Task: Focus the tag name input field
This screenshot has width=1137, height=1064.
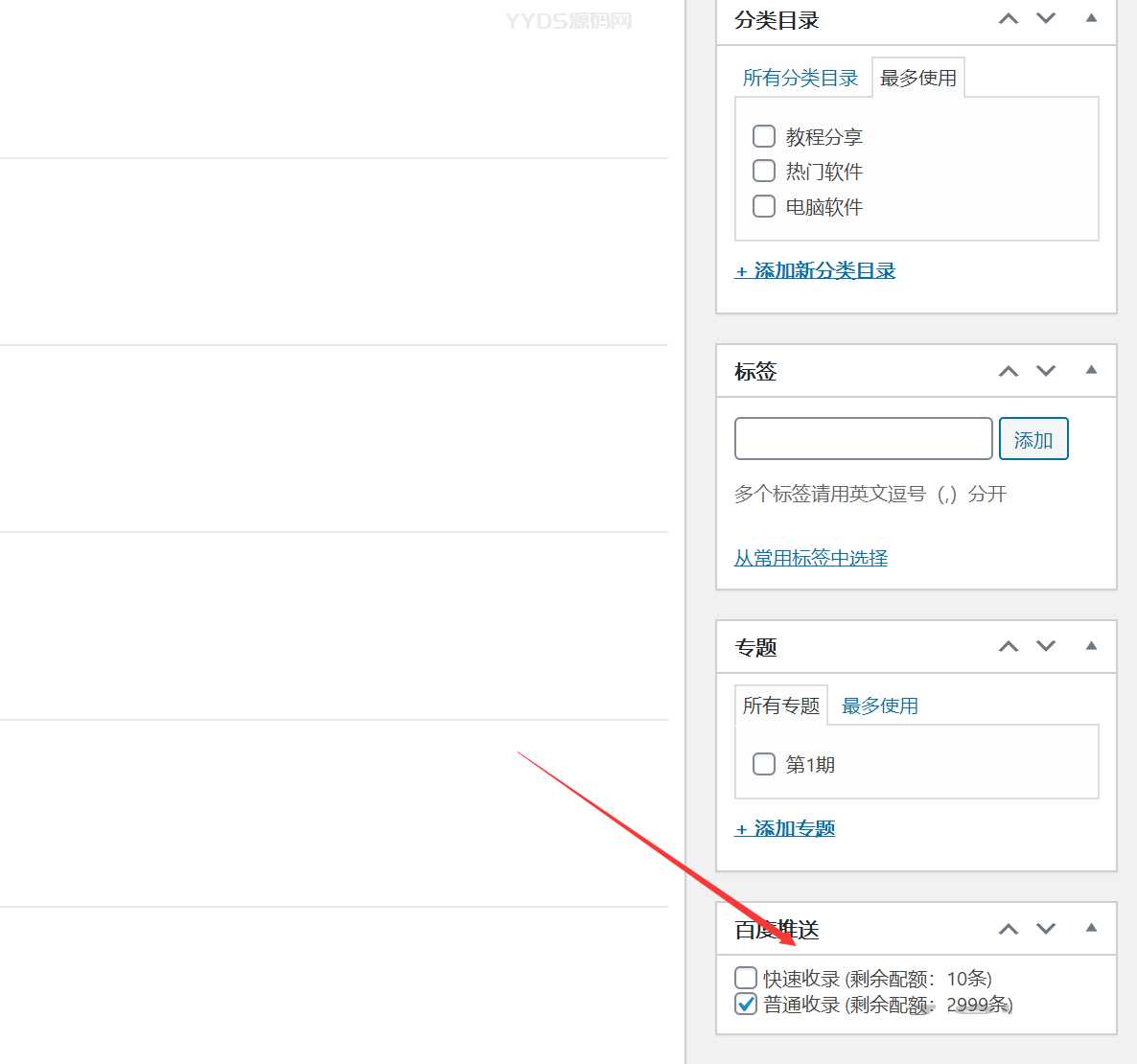Action: point(863,439)
